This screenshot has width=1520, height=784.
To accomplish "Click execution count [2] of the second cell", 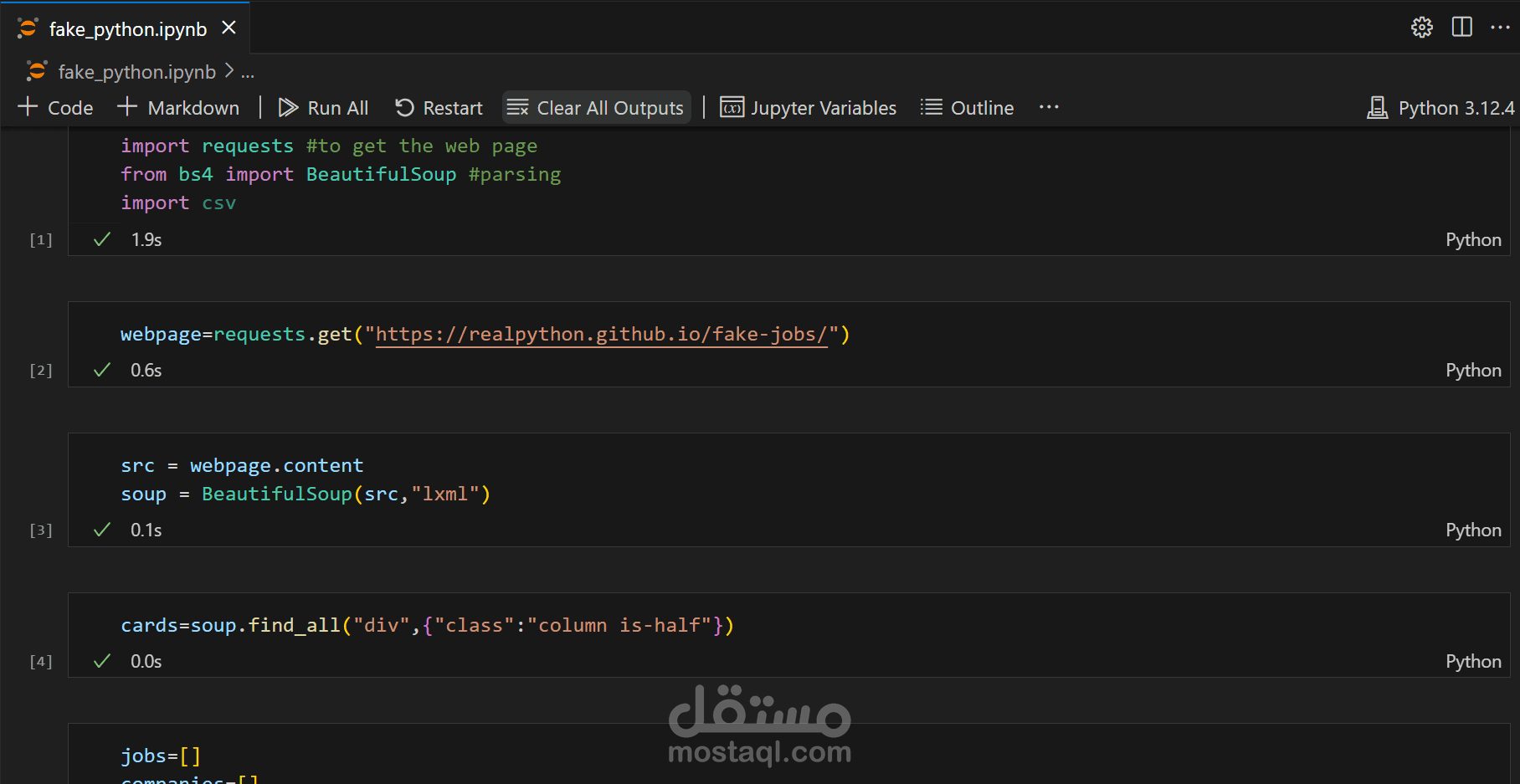I will [x=41, y=371].
